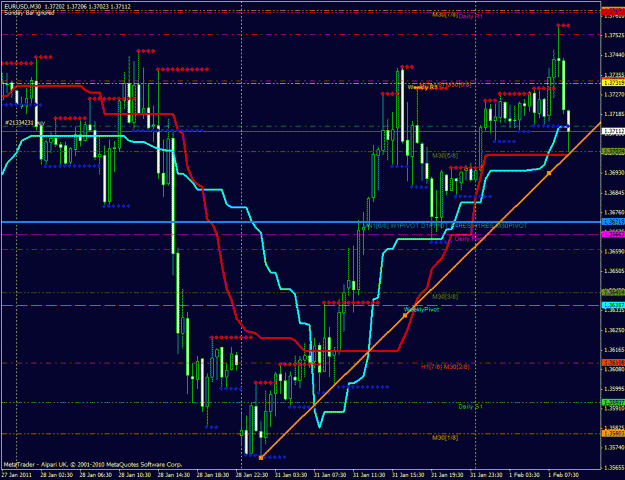Click the cyan 1.36387 price tag
625x480 pixels.
(613, 305)
